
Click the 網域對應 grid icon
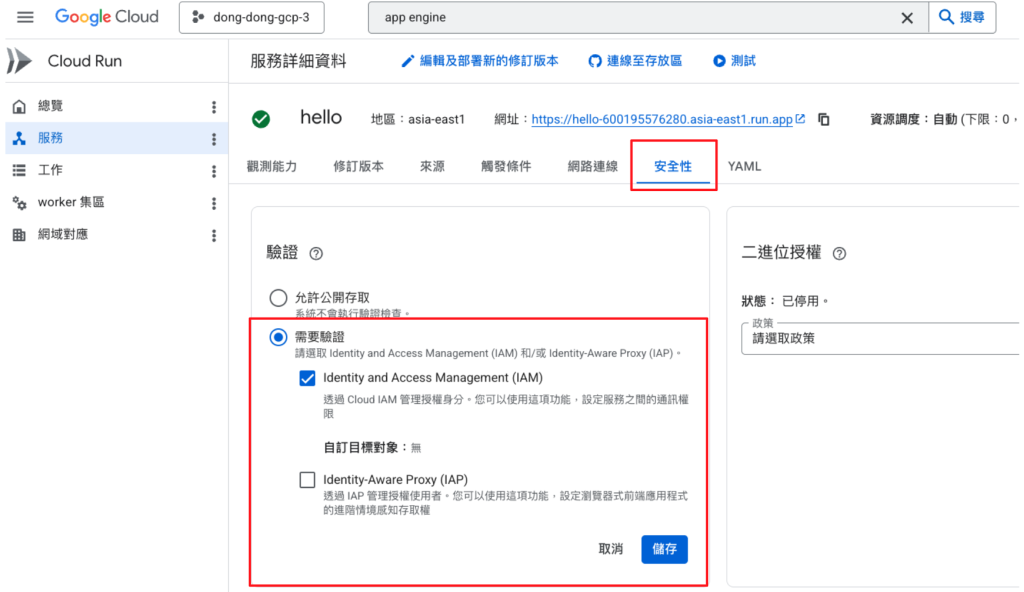[20, 235]
